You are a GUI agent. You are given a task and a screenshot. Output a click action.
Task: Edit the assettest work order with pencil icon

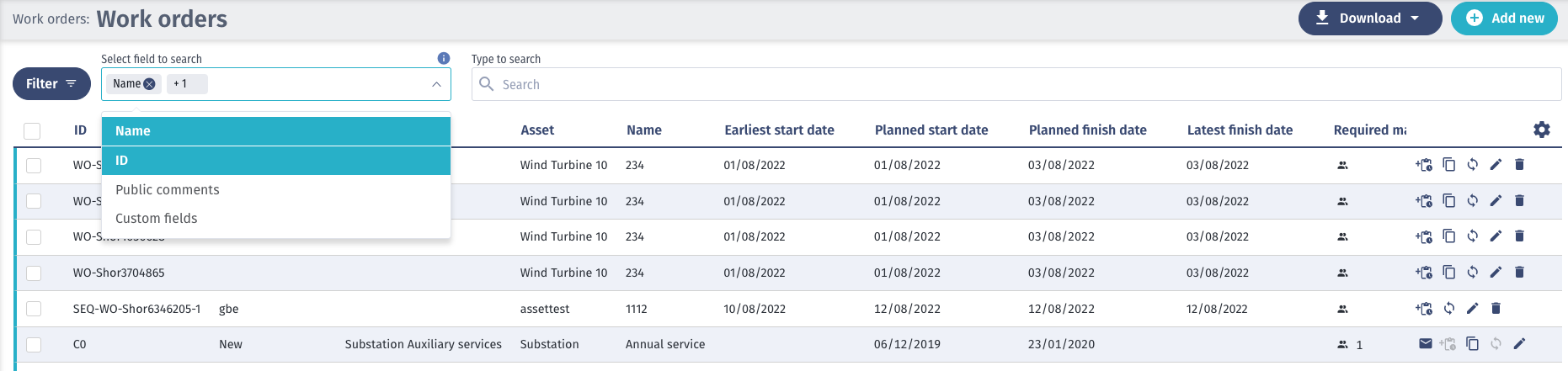point(1472,309)
